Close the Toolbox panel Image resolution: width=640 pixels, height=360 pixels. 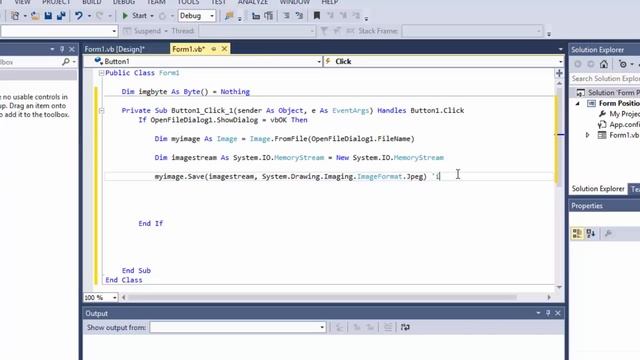click(x=72, y=49)
